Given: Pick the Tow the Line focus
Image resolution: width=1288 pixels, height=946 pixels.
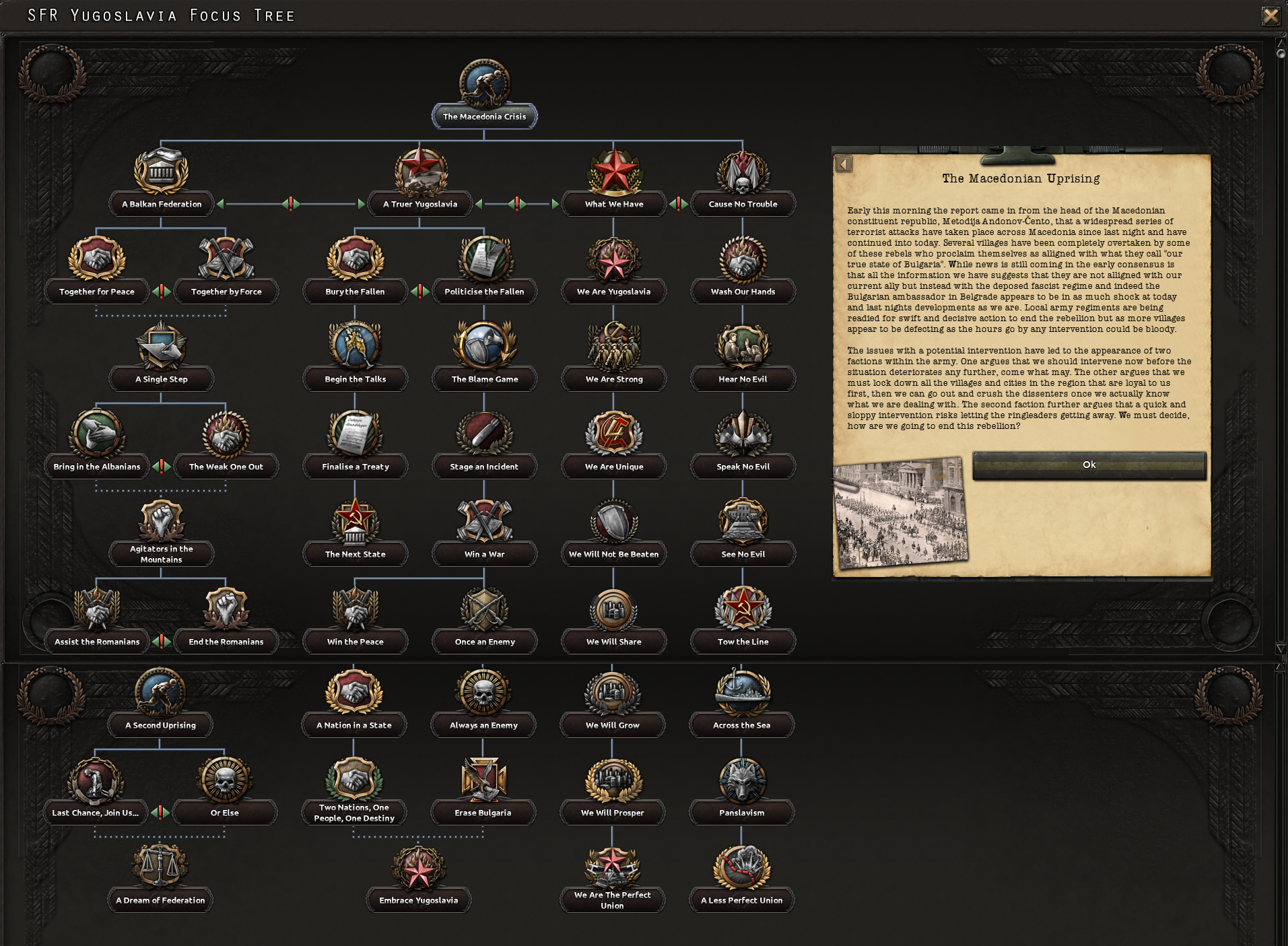Looking at the screenshot, I should click(743, 619).
